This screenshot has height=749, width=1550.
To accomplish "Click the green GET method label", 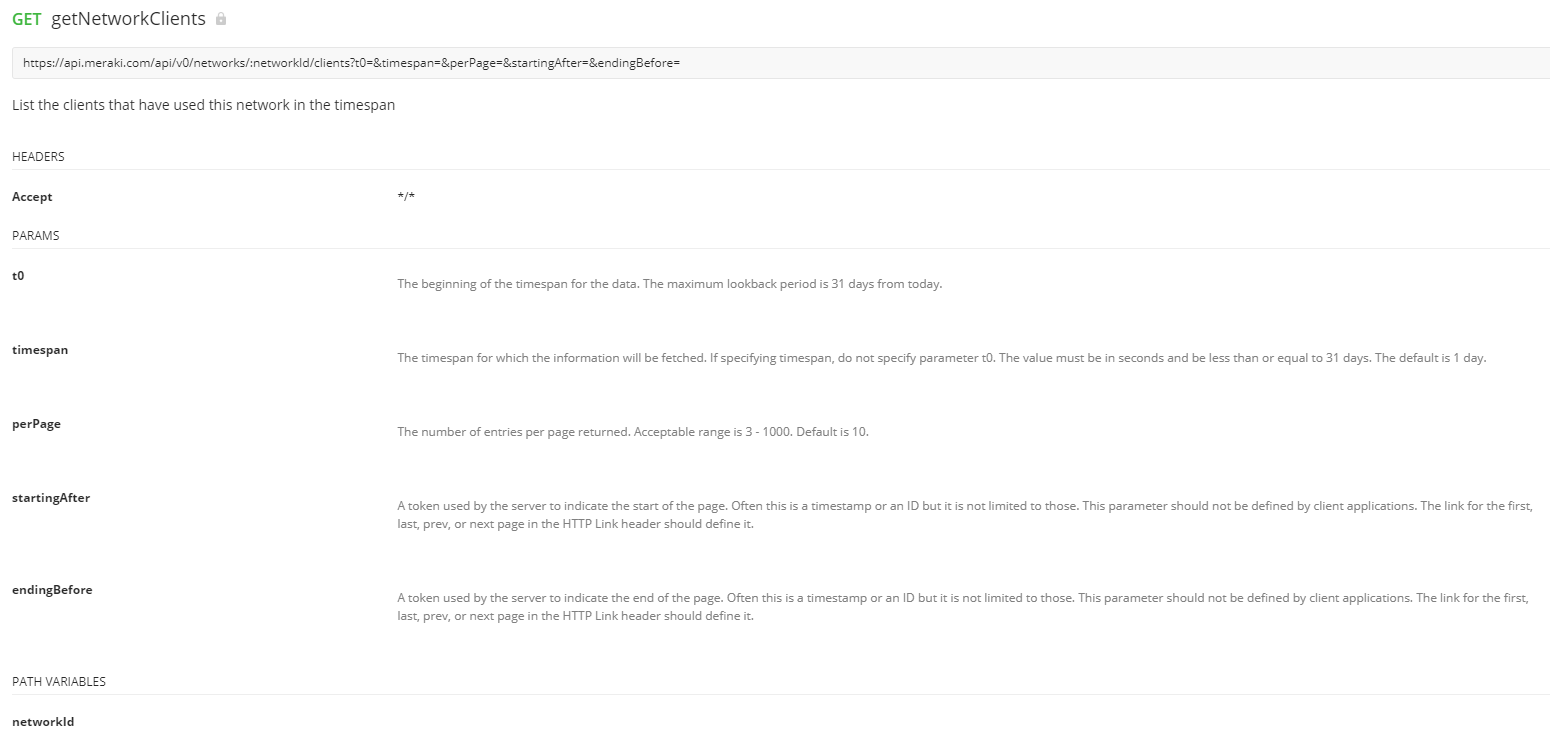I will click(x=27, y=19).
